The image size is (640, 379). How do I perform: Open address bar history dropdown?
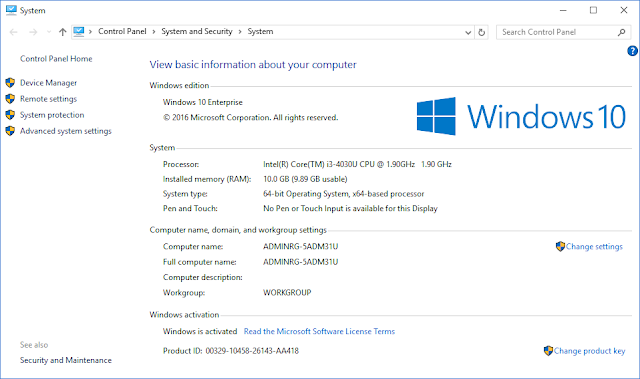[x=468, y=32]
